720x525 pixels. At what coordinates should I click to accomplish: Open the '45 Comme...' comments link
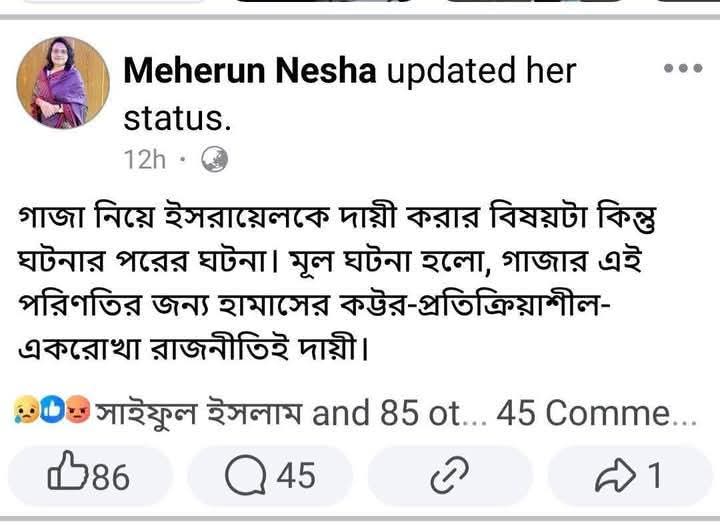click(x=596, y=411)
